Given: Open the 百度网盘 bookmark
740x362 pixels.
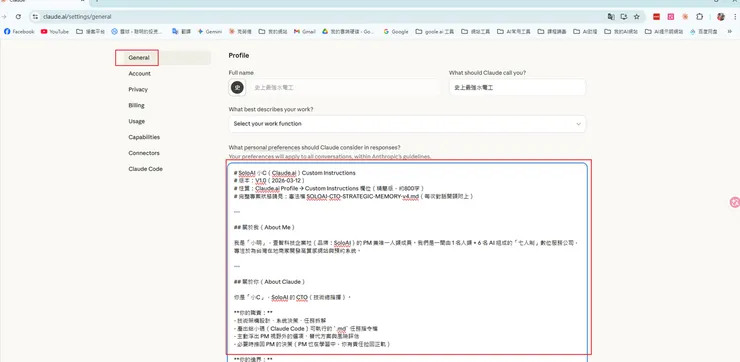Looking at the screenshot, I should coord(703,32).
